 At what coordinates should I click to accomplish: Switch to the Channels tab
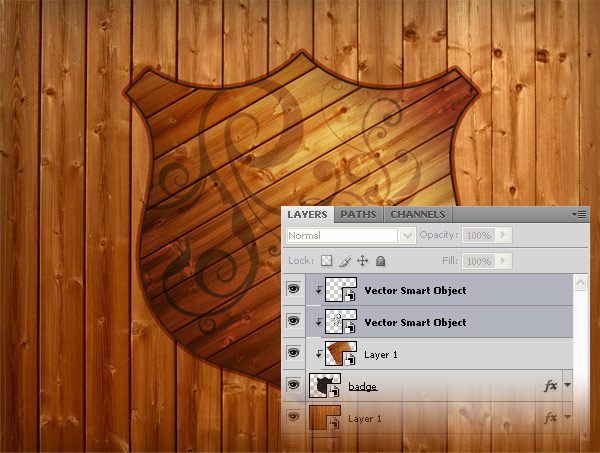point(418,215)
